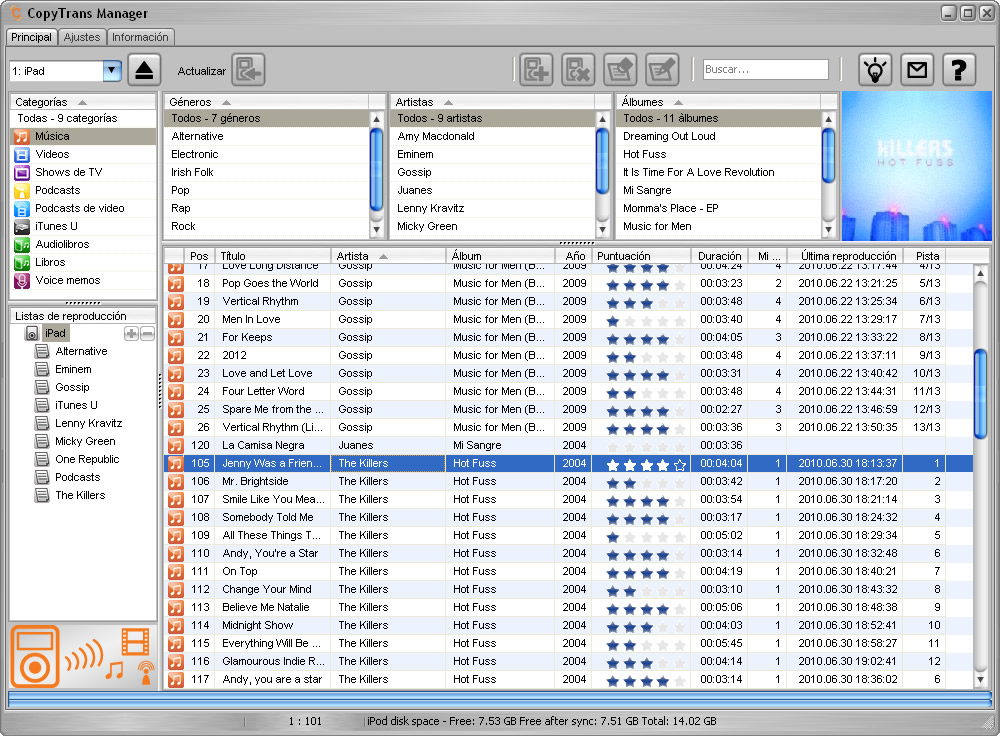Click the Buscar search field

(x=765, y=70)
